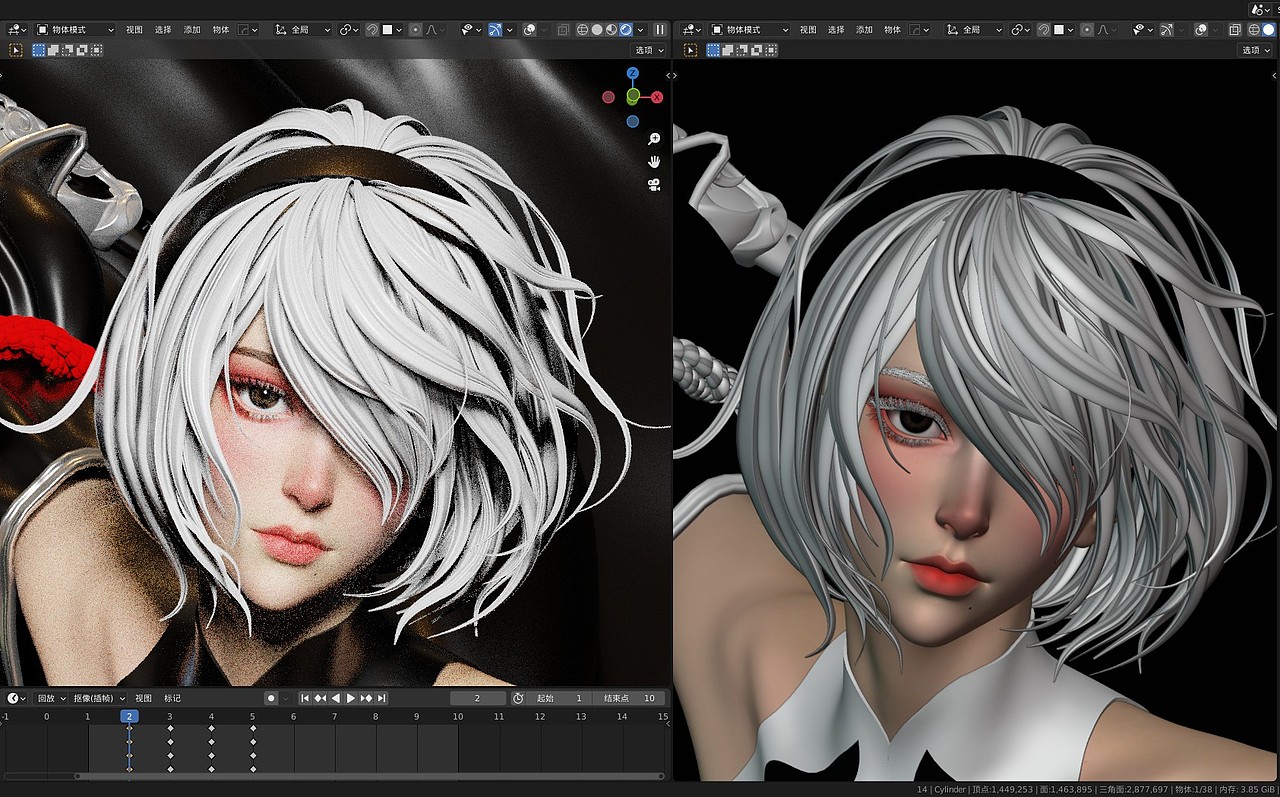The width and height of the screenshot is (1280, 797).
Task: Open 选择 menu in left viewport header
Action: (x=163, y=30)
